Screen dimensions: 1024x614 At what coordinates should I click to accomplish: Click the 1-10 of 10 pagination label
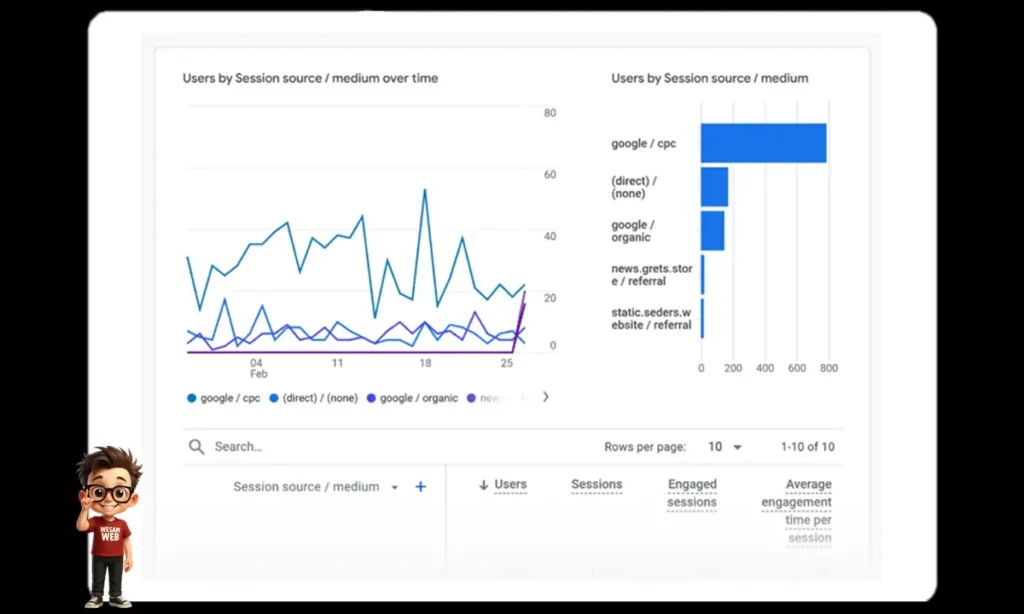coord(806,447)
